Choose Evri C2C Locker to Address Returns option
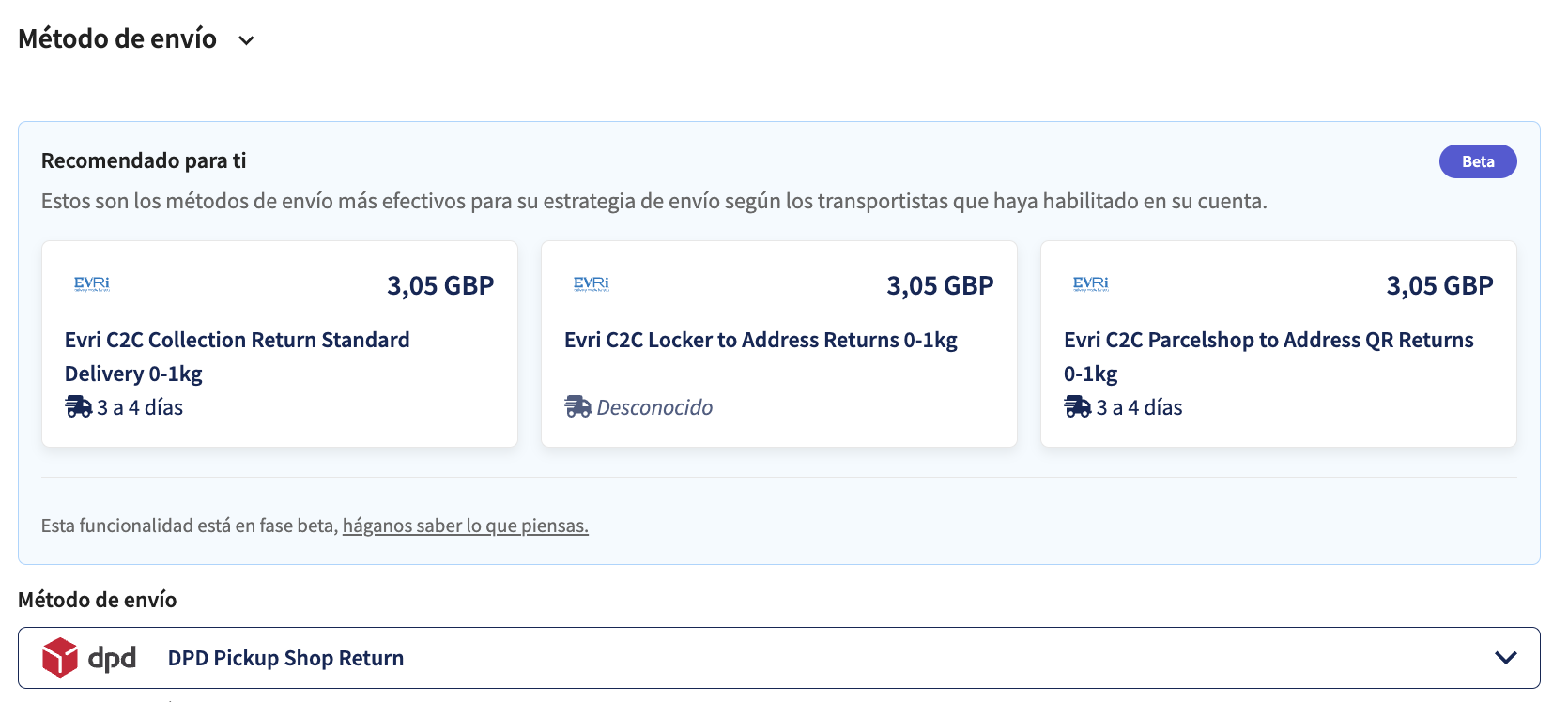The image size is (1568, 702). tap(779, 344)
